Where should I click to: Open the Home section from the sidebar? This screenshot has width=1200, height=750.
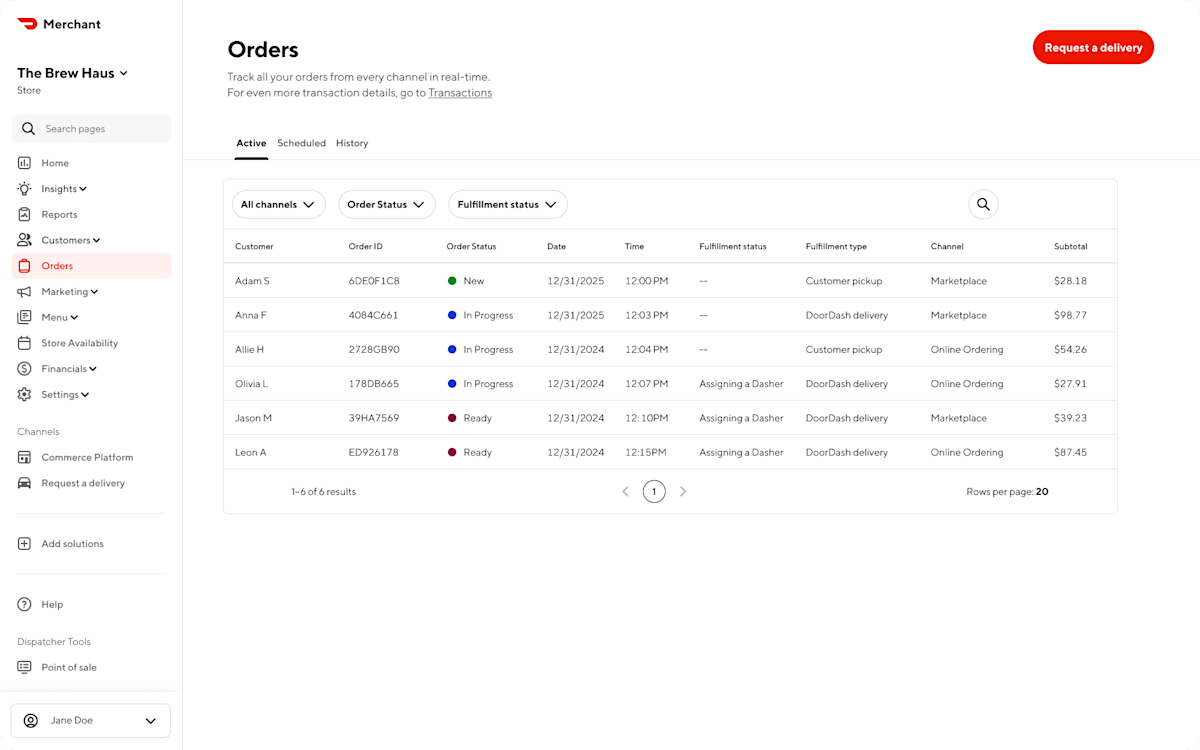click(55, 162)
